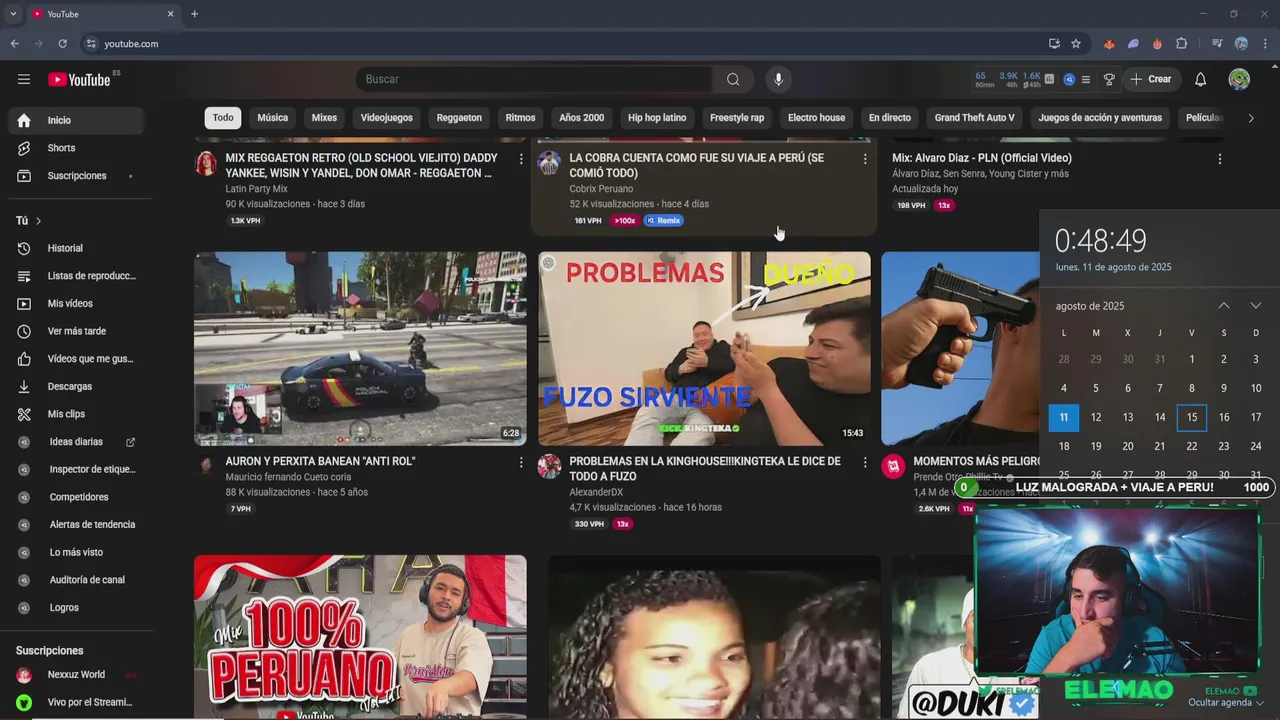Select the Reggaeton filter chip

pos(459,118)
